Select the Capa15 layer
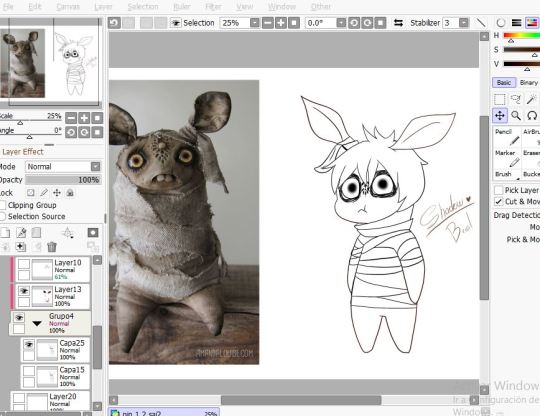540x416 pixels. tap(55, 376)
